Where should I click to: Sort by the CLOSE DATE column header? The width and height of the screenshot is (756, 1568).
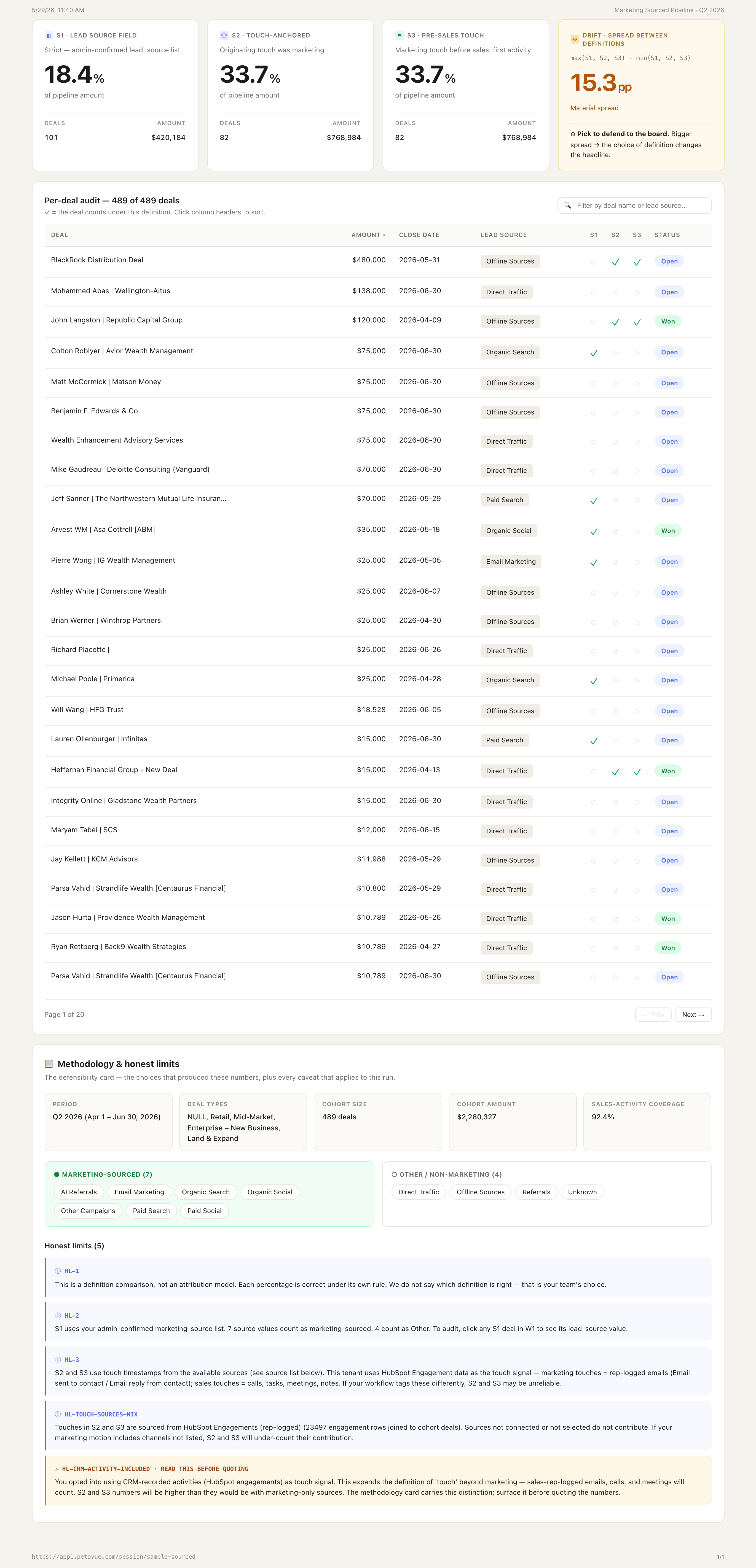419,235
